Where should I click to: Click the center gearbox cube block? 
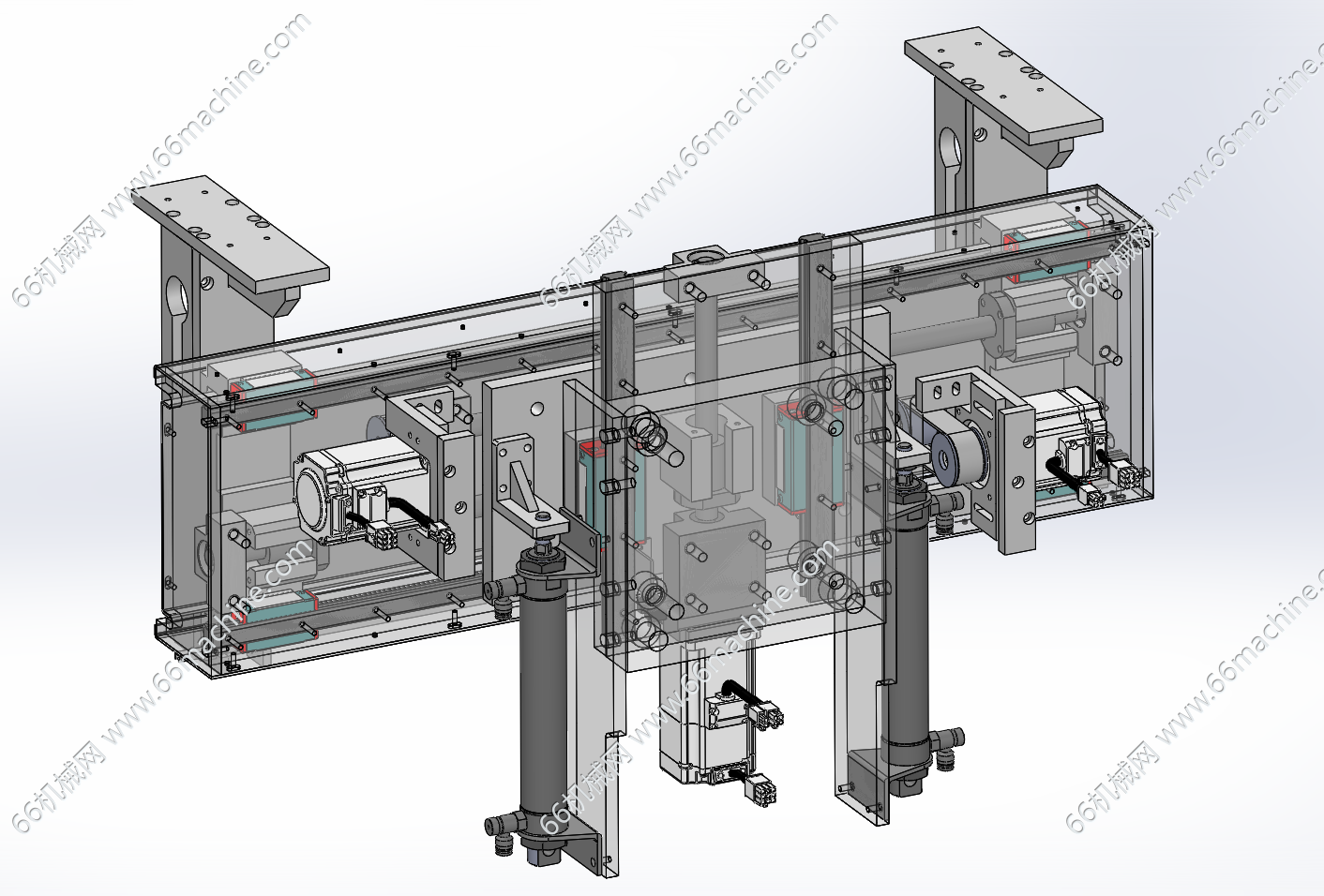(x=714, y=562)
